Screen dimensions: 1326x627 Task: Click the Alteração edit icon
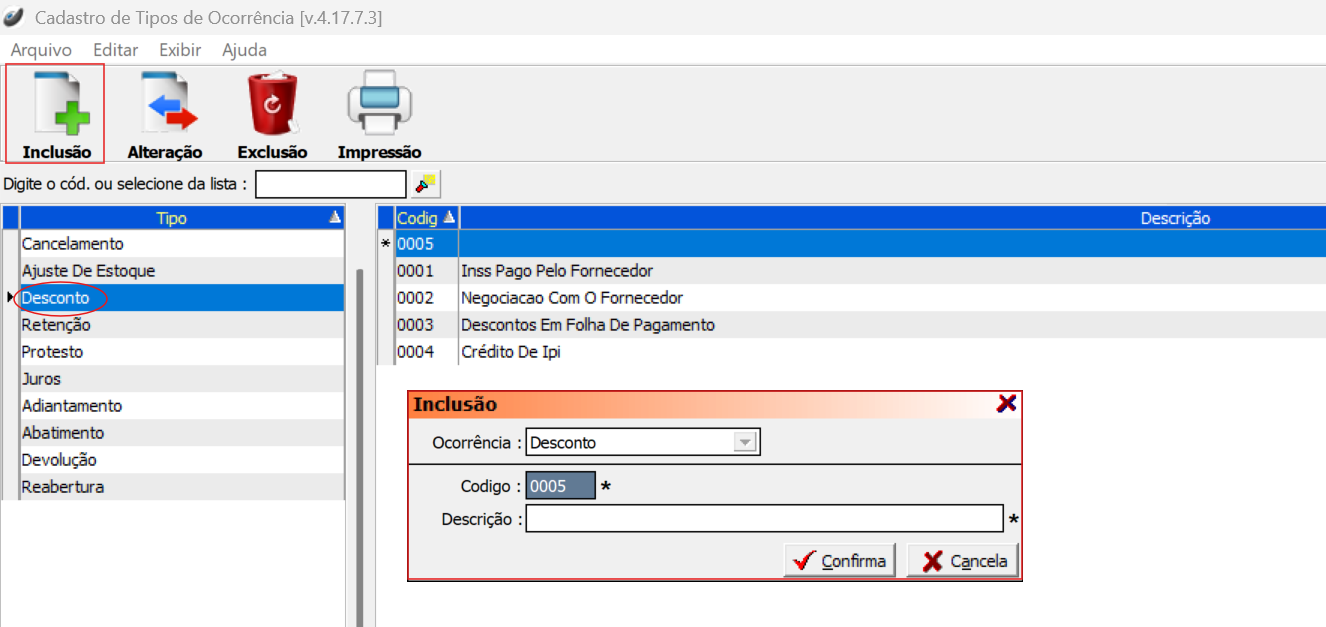(x=165, y=105)
